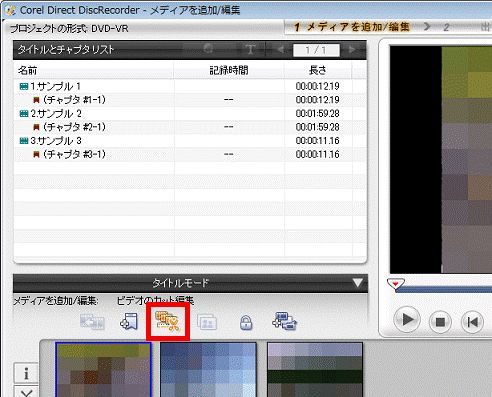Screen dimensions: 492x397
Task: Select the second blue video thumbnail
Action: point(209,370)
